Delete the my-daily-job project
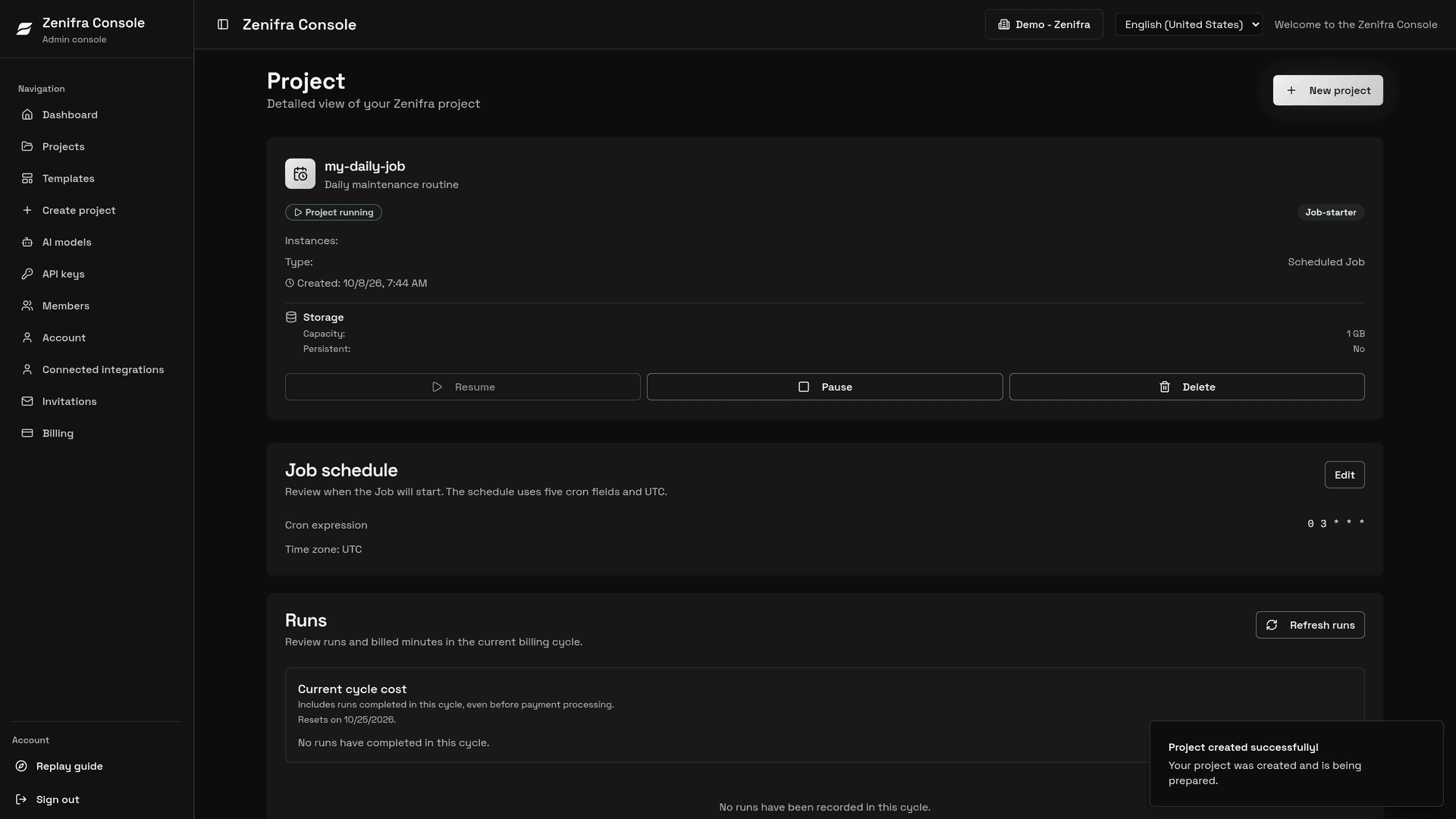This screenshot has height=819, width=1456. point(1187,387)
